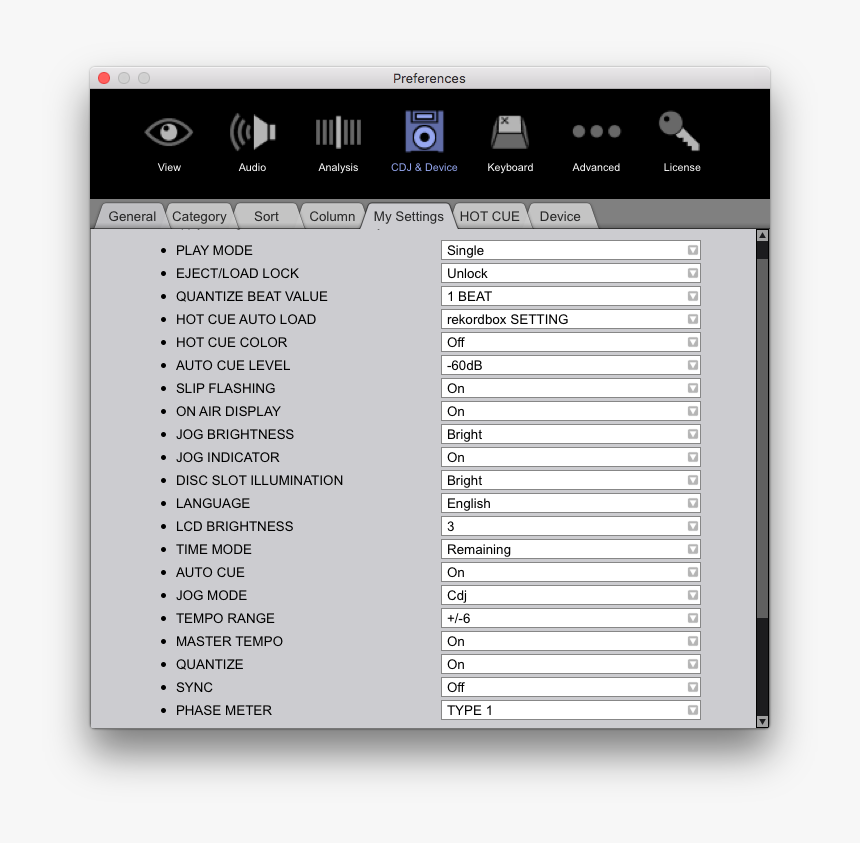Disable SLIP FLASHING
860x843 pixels.
pos(570,388)
